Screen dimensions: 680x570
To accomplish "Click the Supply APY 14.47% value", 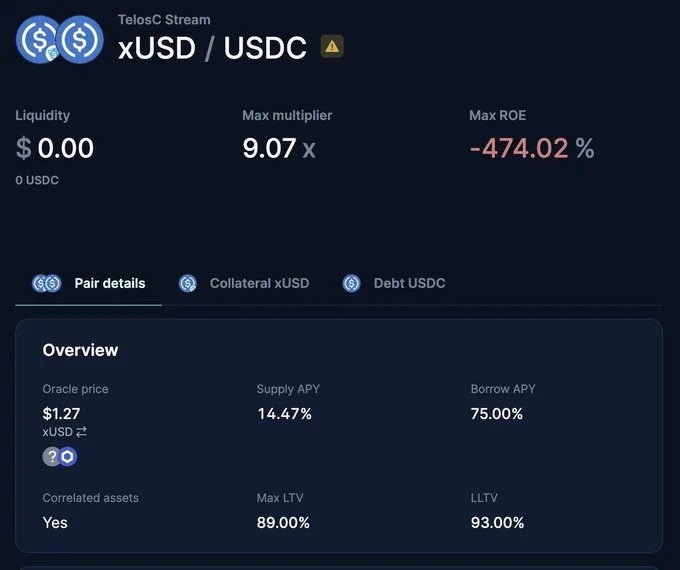I will (284, 413).
